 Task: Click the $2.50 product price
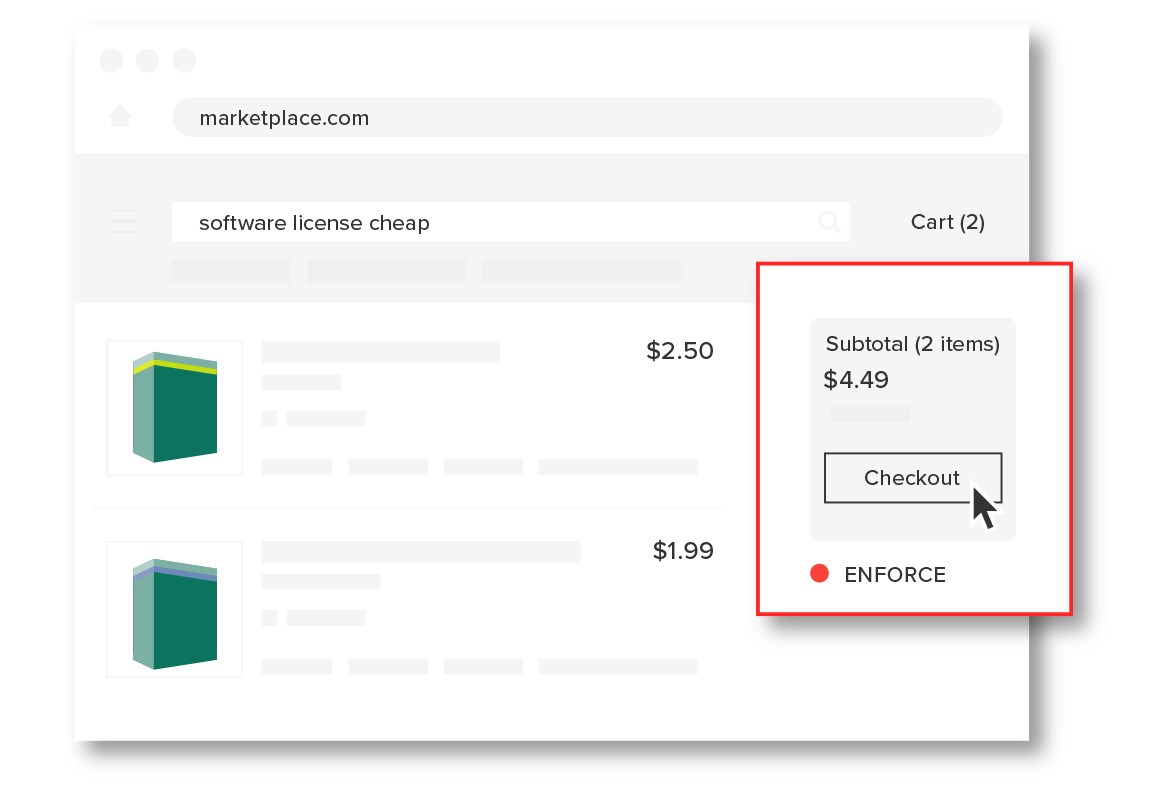pos(679,351)
